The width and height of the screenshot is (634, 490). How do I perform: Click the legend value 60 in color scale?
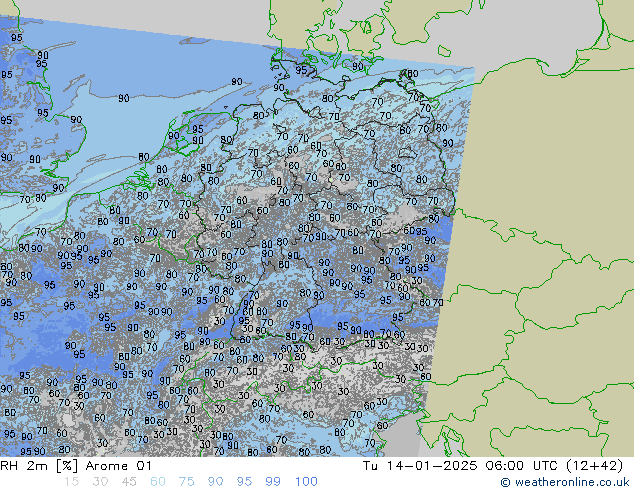click(x=158, y=482)
